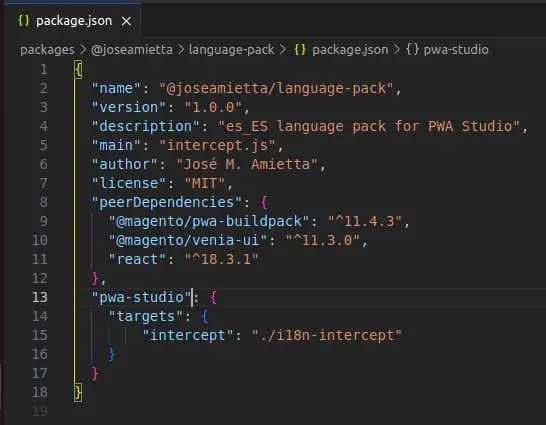Click the chevron after the packages breadcrumb

[x=83, y=50]
